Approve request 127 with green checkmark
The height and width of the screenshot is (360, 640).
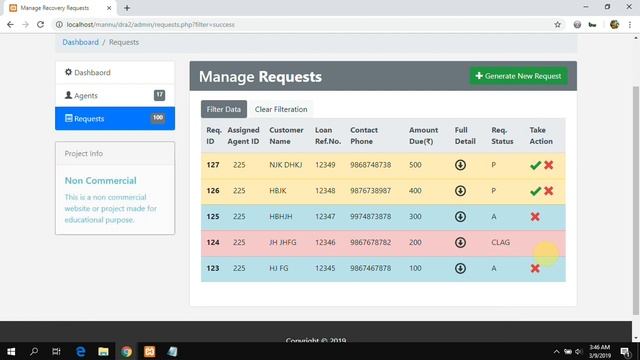pyautogui.click(x=535, y=165)
